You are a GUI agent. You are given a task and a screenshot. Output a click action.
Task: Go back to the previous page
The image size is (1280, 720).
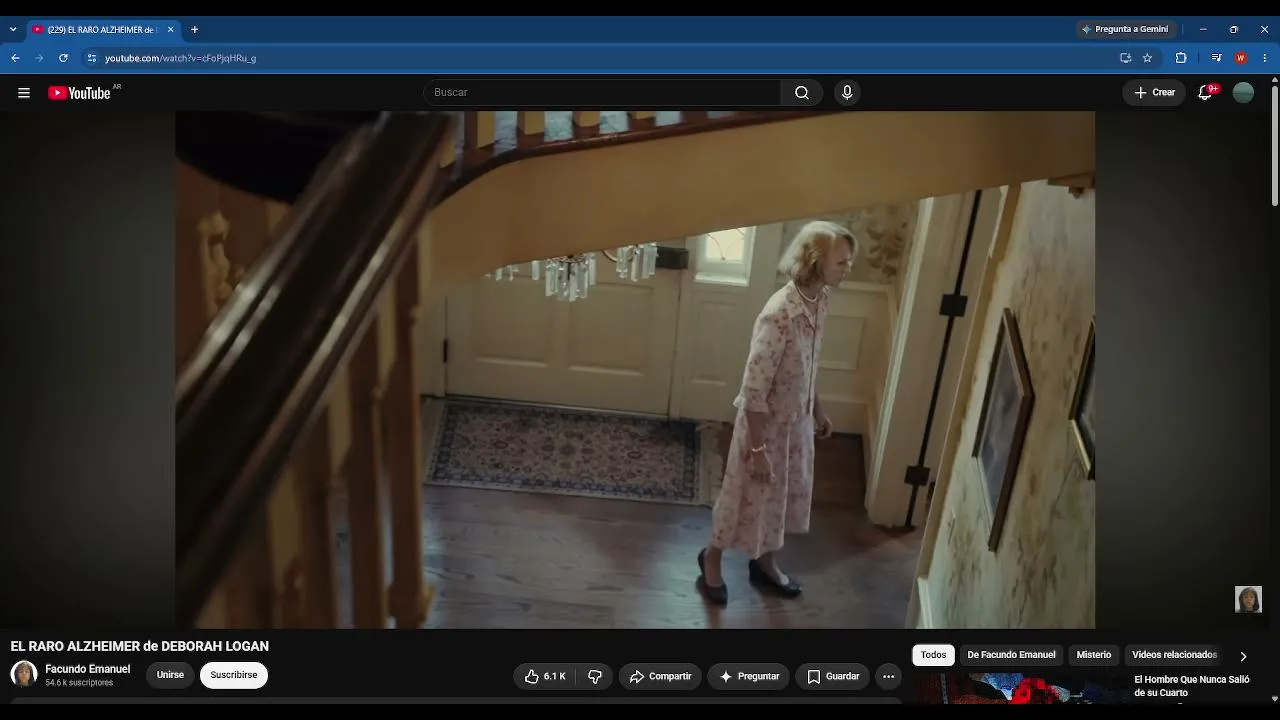[15, 58]
